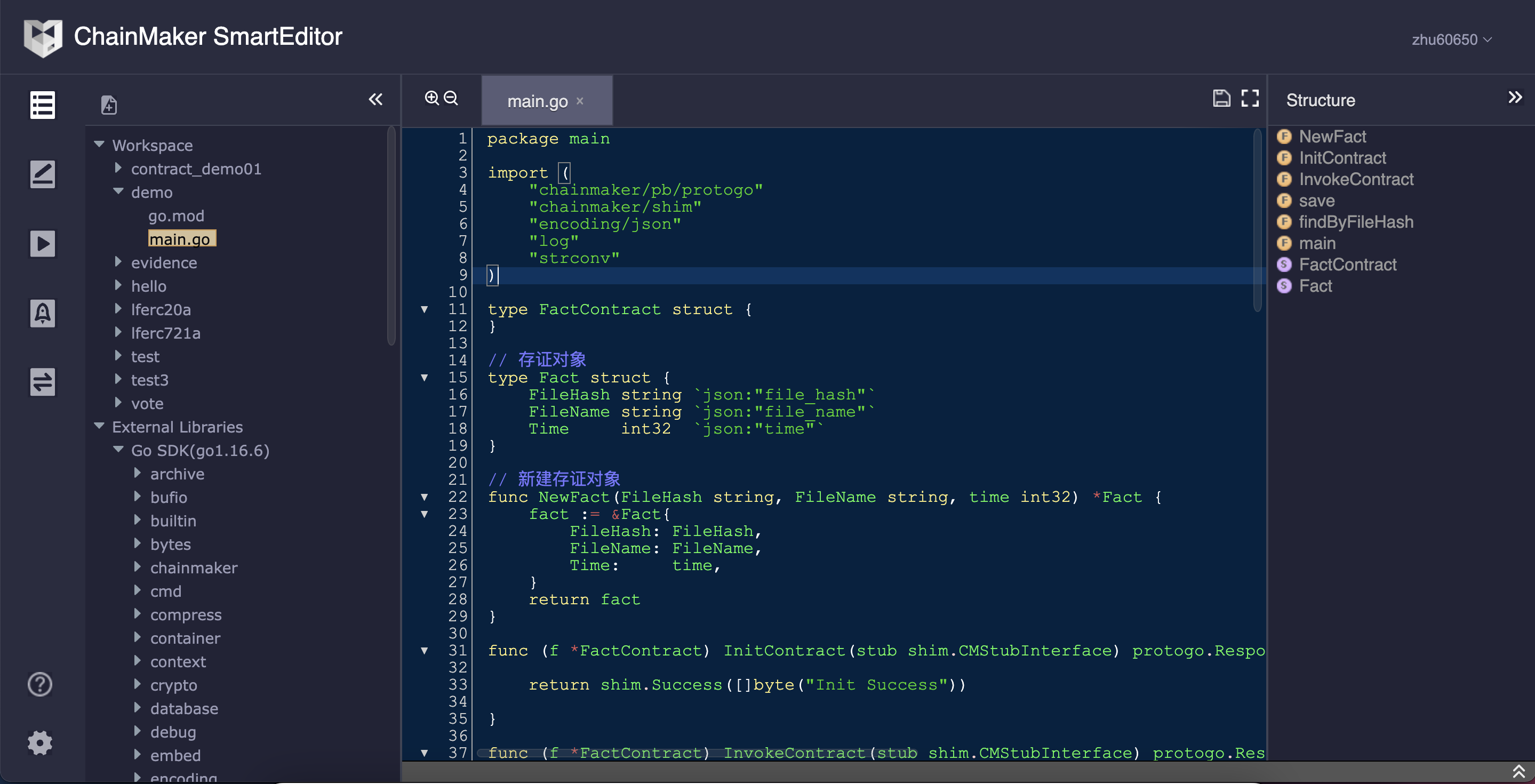
Task: Collapse the Structure panel
Action: point(1515,98)
